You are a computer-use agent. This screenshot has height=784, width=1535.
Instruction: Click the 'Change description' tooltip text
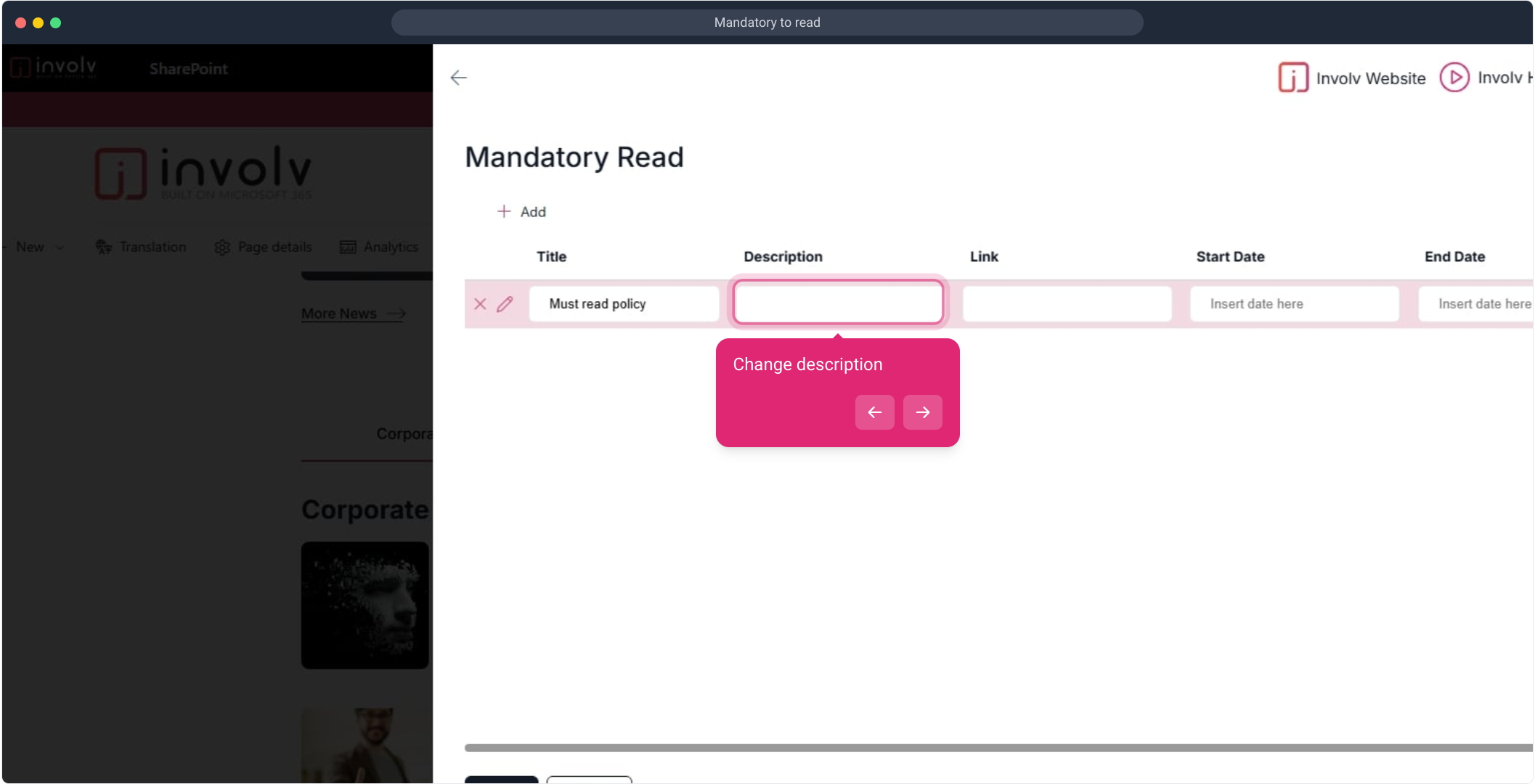pos(807,364)
